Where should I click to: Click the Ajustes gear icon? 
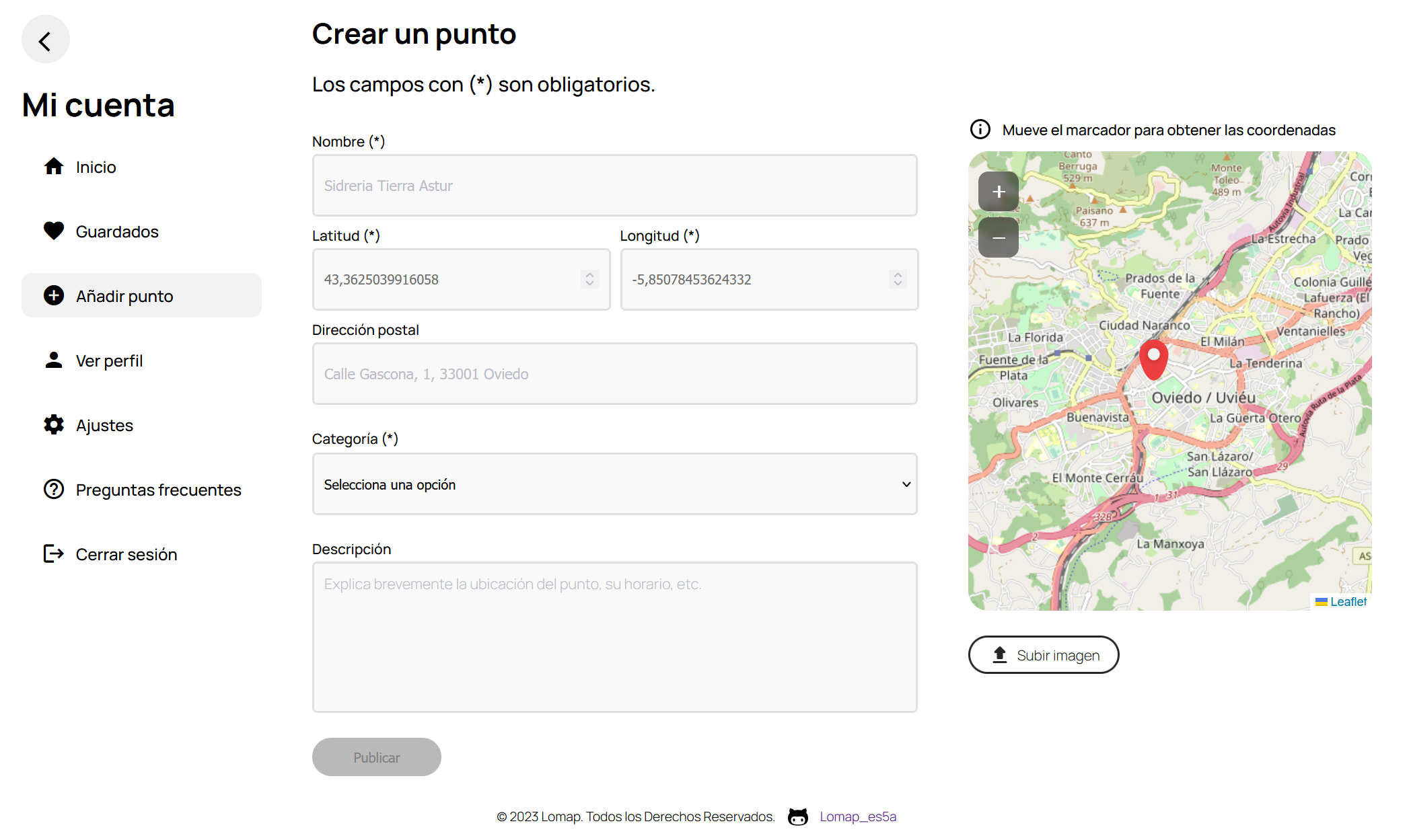[x=54, y=424]
